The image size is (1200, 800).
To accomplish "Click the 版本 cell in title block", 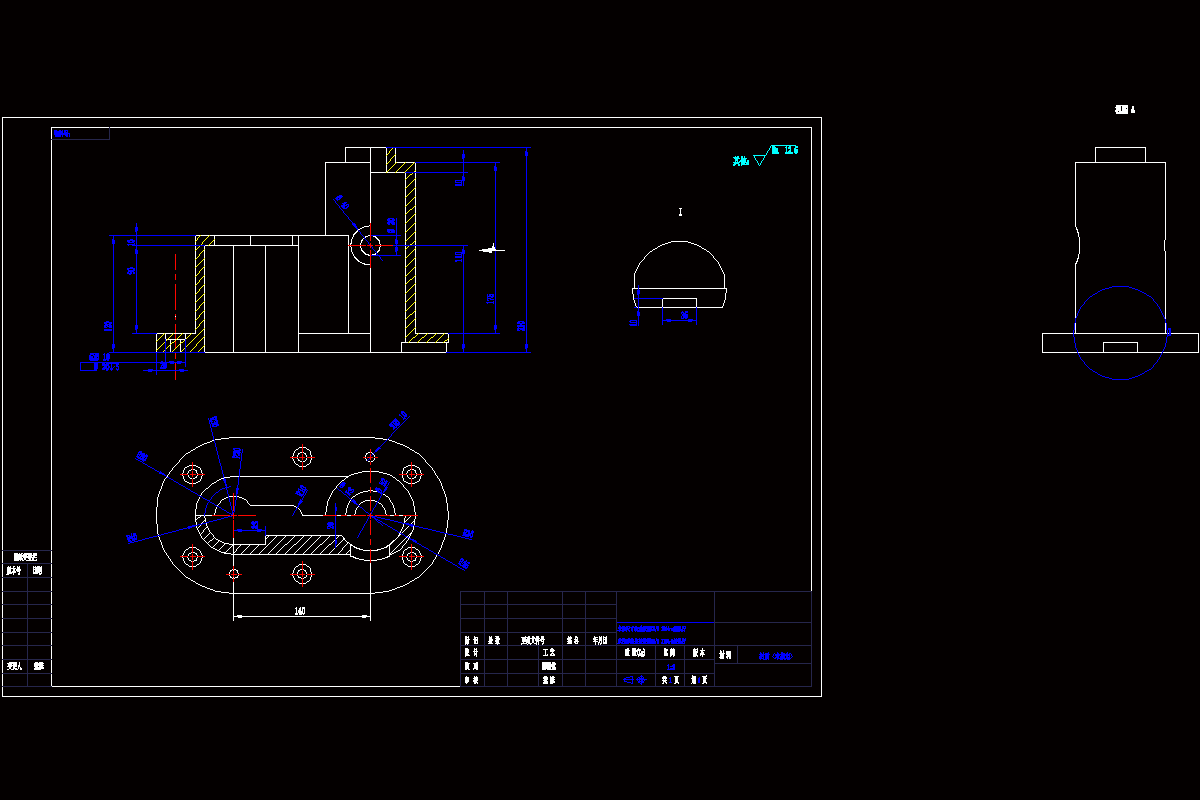I will [x=699, y=652].
